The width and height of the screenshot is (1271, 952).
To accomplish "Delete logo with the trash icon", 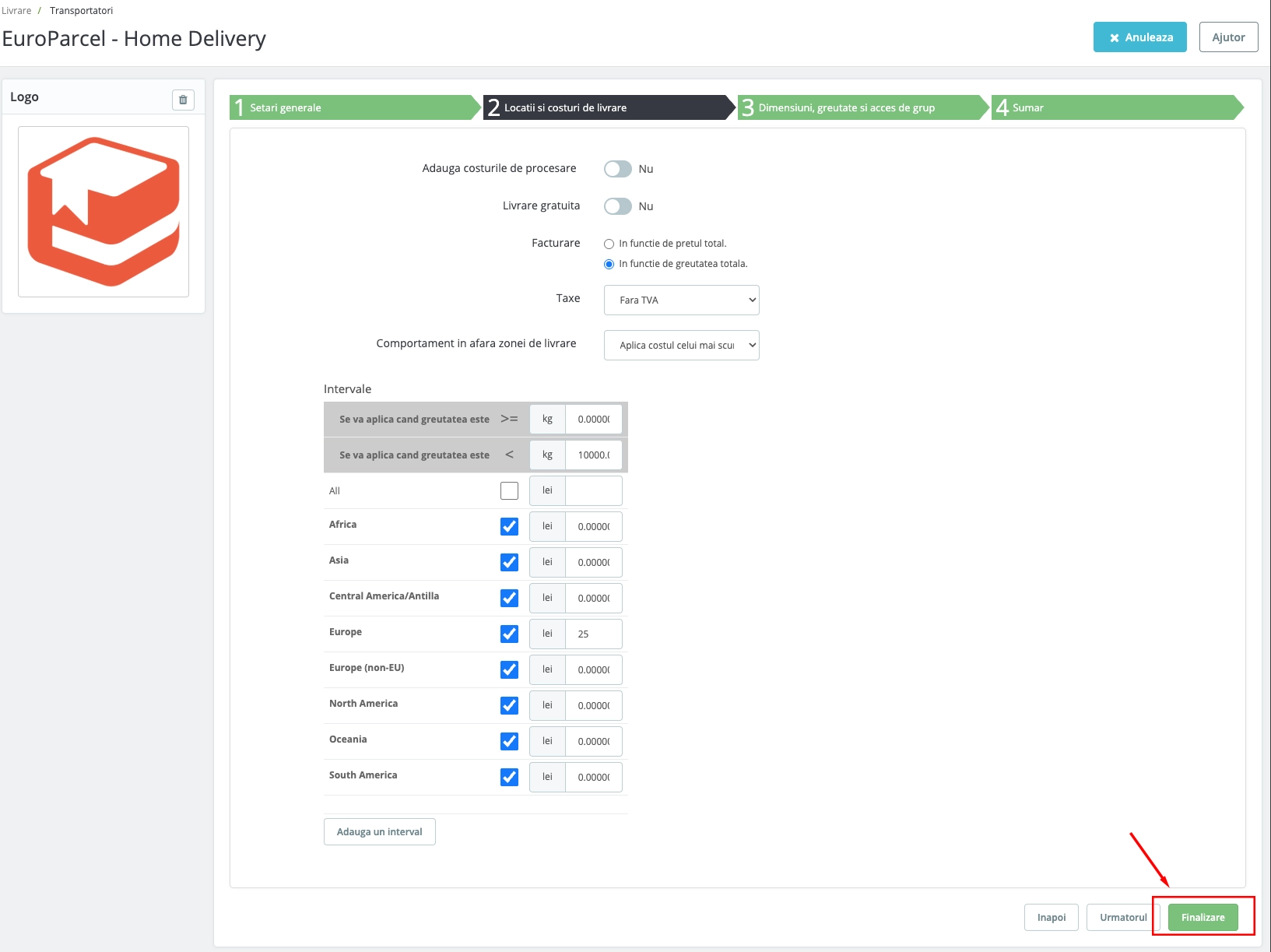I will pyautogui.click(x=183, y=100).
